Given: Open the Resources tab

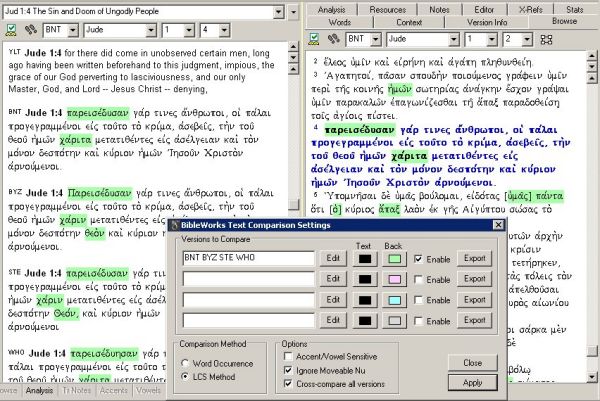Looking at the screenshot, I should [x=388, y=10].
